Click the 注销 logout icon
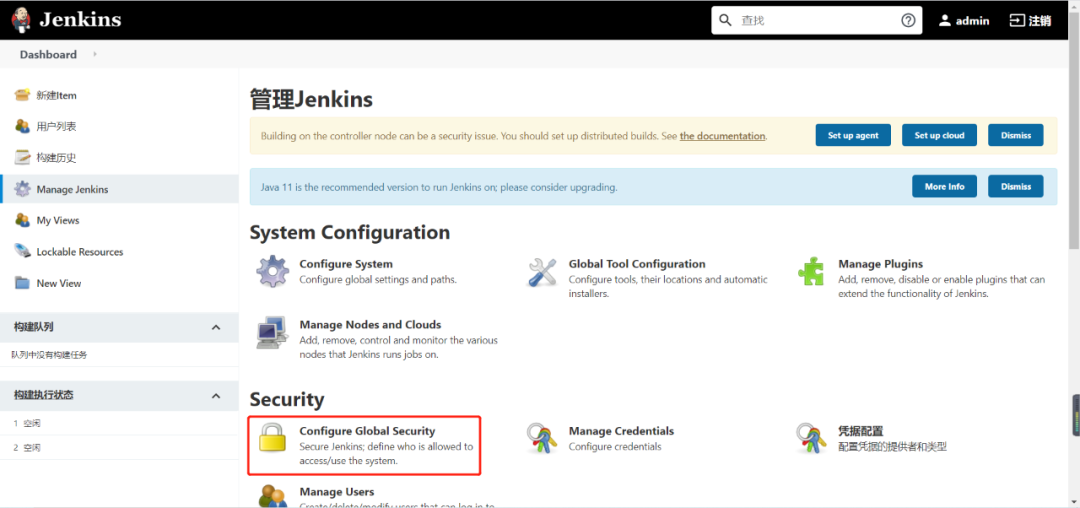Viewport: 1080px width, 508px height. click(1017, 21)
